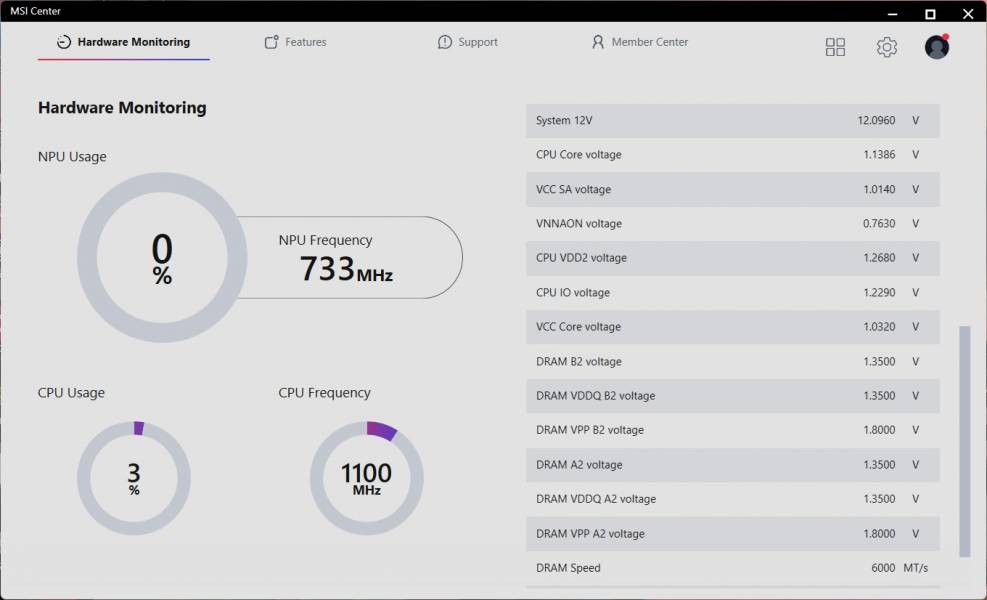Select the VCC SA voltage row
This screenshot has height=600, width=987.
point(733,190)
